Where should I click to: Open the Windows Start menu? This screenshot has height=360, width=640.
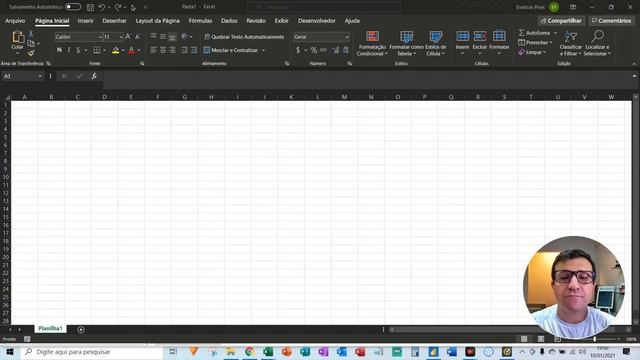[x=10, y=352]
